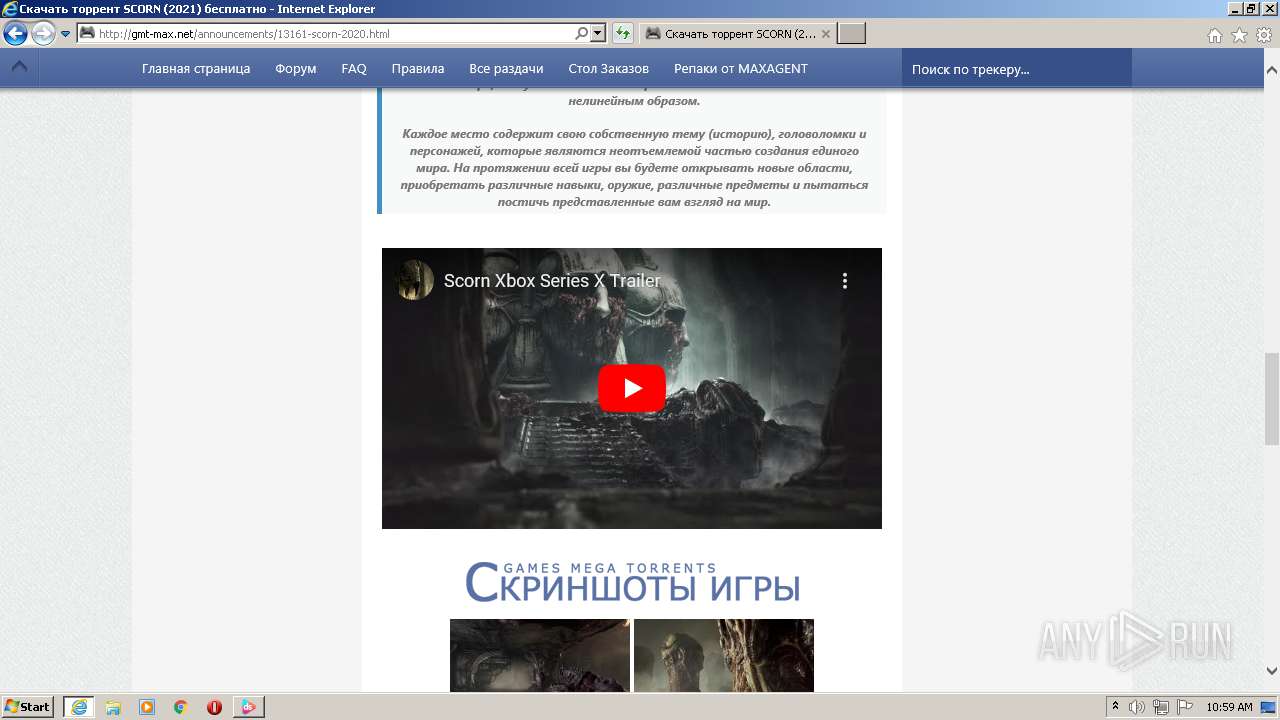Click the volume speaker tray icon
The height and width of the screenshot is (720, 1280).
[x=1137, y=707]
